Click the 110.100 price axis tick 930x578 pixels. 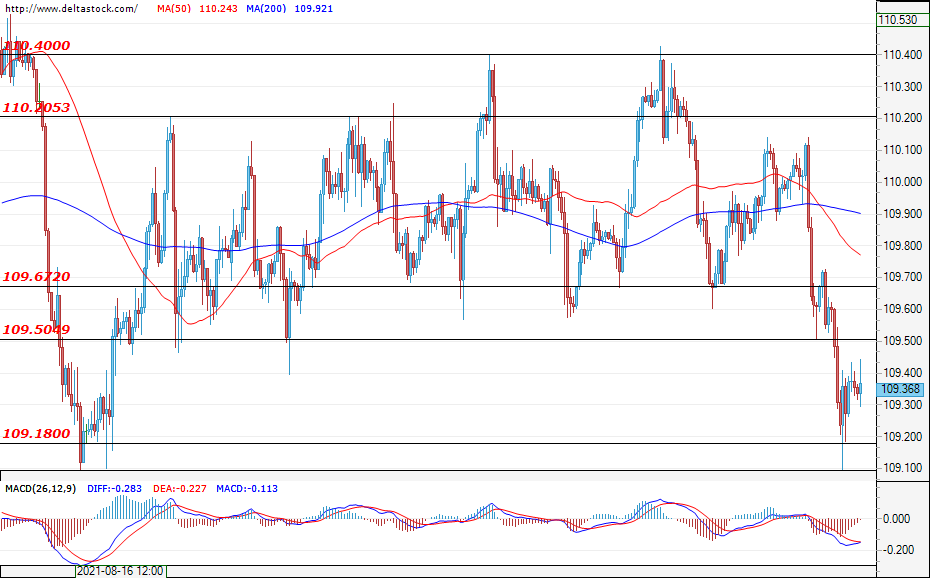pos(902,150)
